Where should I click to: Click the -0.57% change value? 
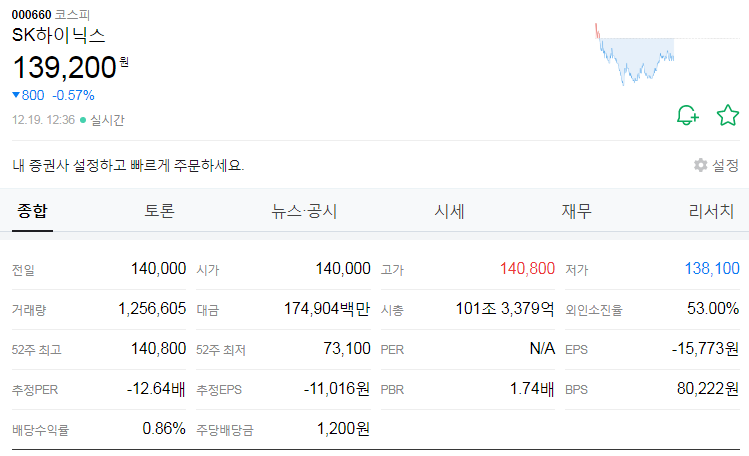[73, 95]
